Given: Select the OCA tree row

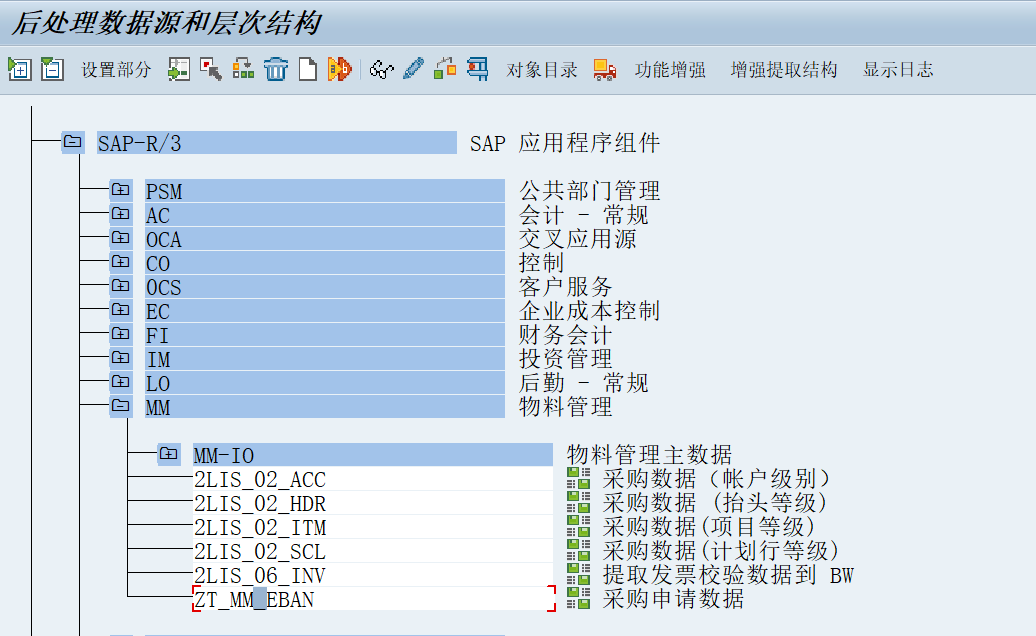Looking at the screenshot, I should [x=325, y=239].
